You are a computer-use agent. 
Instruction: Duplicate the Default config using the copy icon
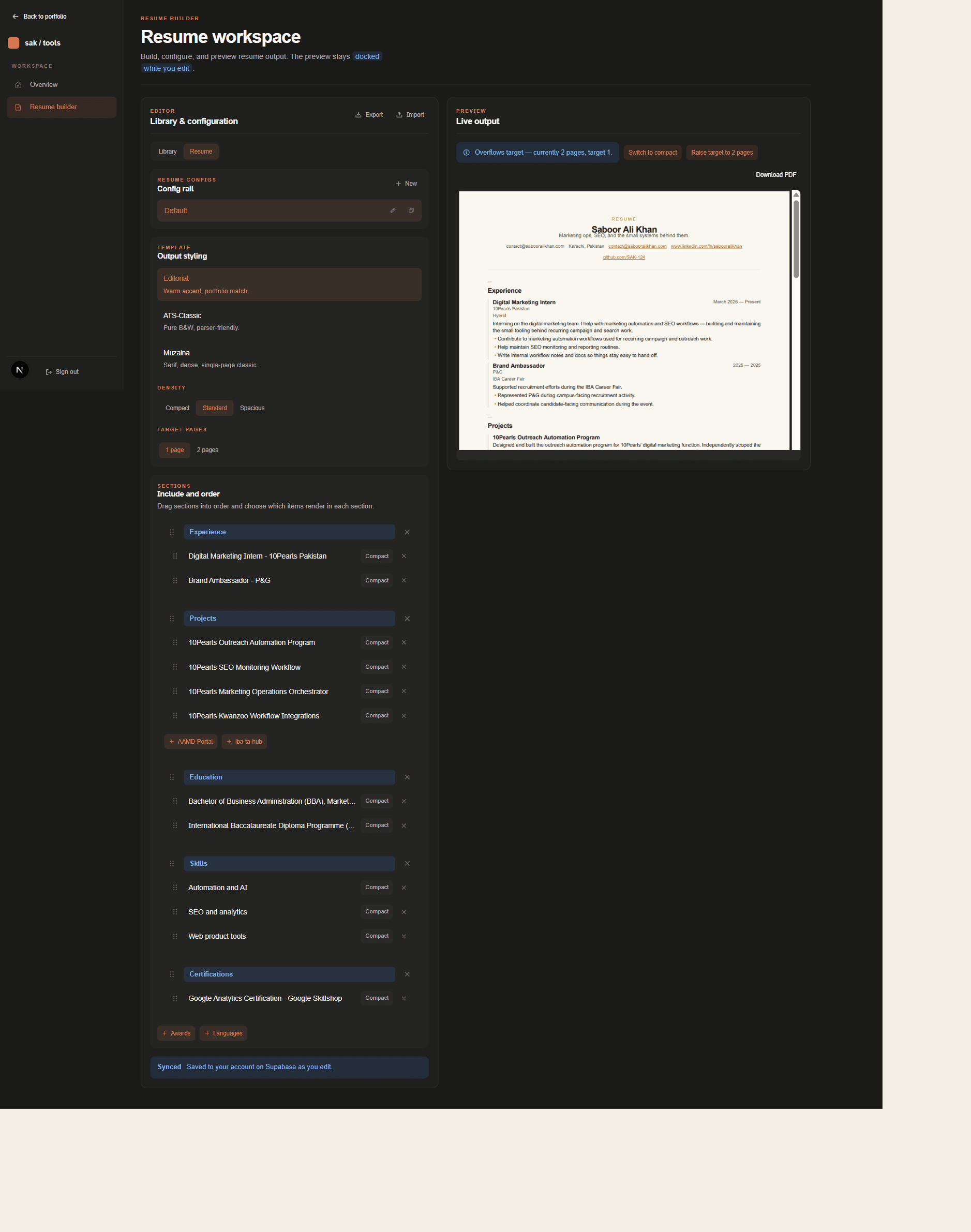point(411,211)
